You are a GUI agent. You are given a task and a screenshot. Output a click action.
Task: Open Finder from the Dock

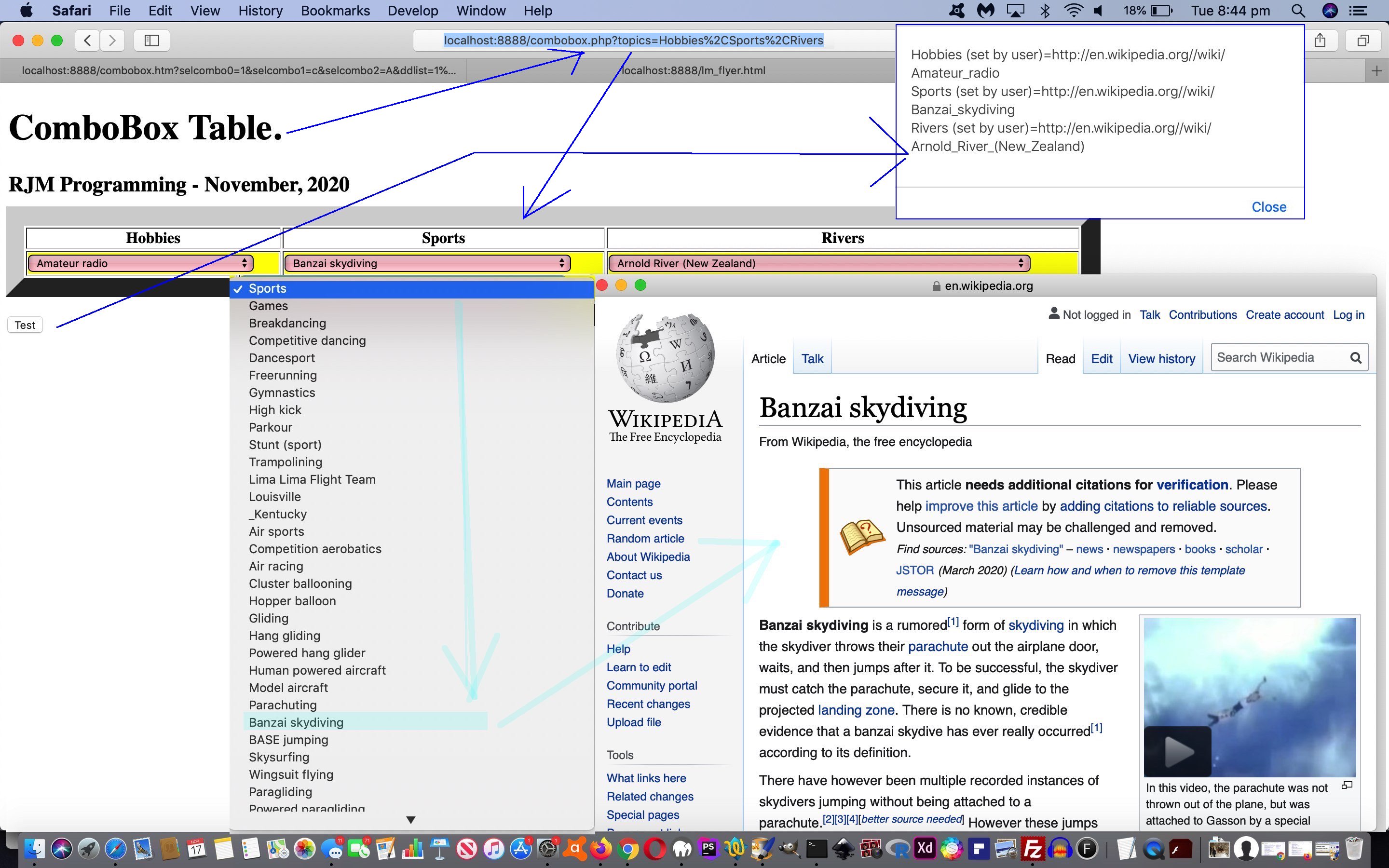[34, 849]
